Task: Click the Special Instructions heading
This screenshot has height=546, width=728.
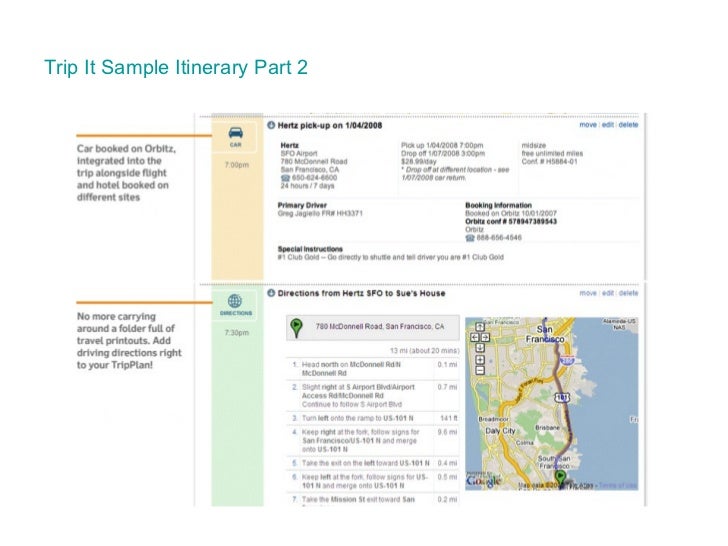Action: coord(310,249)
